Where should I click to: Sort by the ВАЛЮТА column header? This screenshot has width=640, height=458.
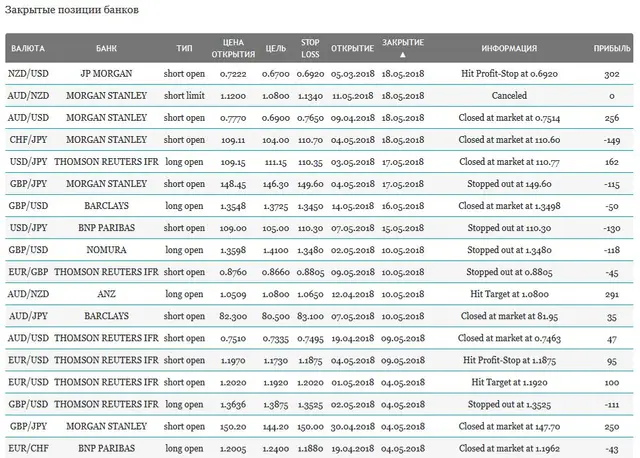click(28, 49)
